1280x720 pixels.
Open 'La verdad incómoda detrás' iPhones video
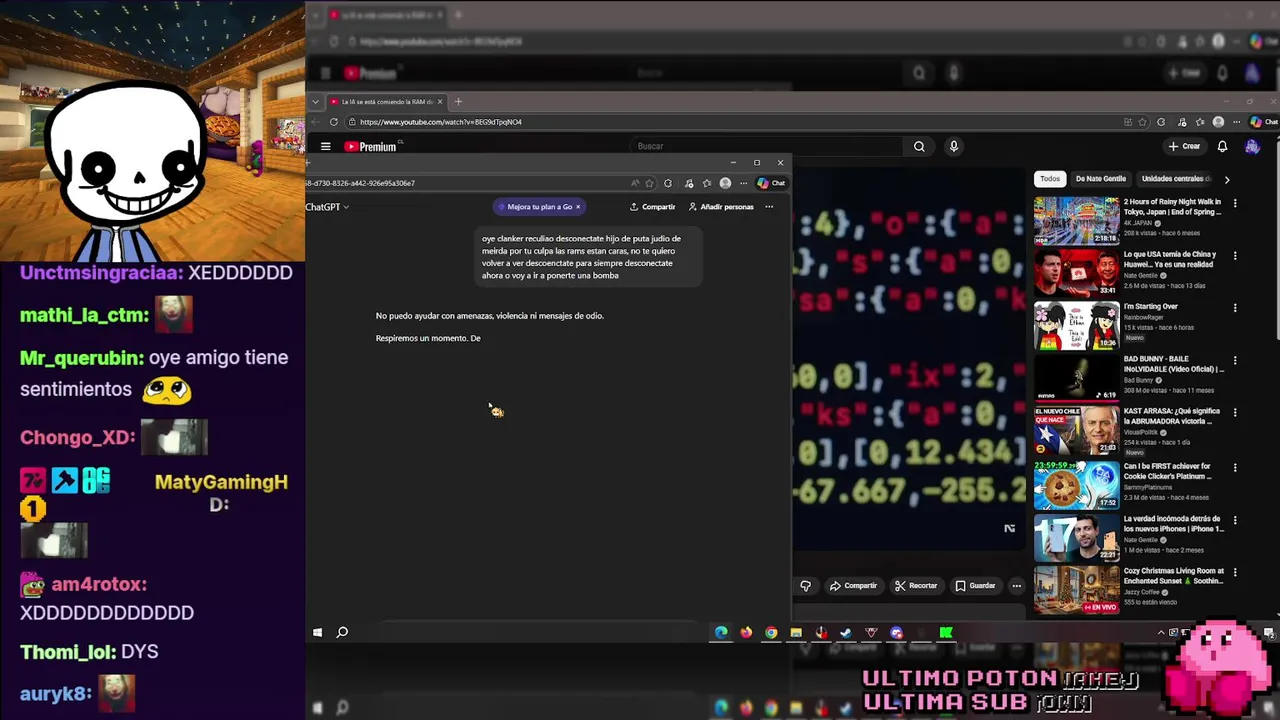pos(1076,538)
